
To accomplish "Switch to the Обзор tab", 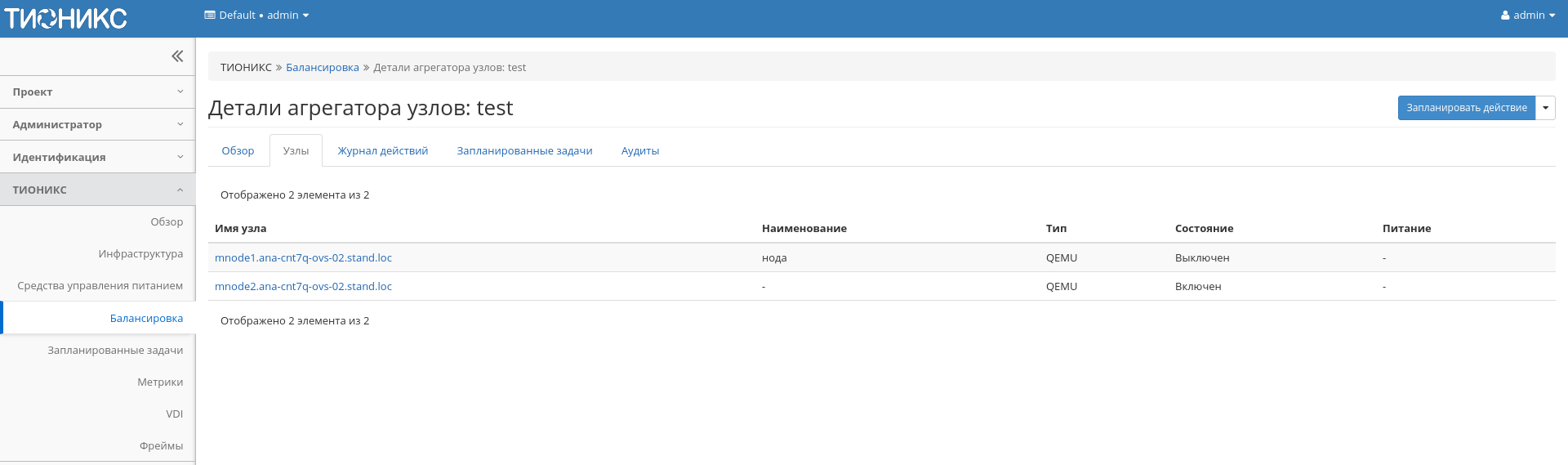I will (x=238, y=151).
